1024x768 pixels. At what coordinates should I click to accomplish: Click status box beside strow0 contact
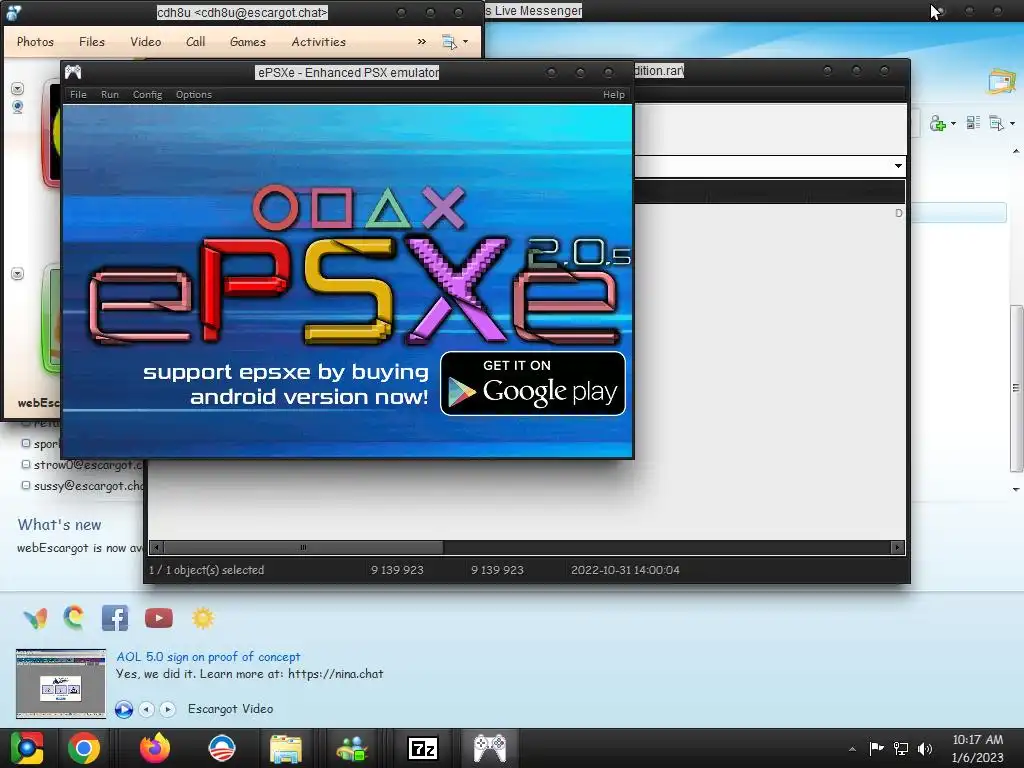click(25, 464)
